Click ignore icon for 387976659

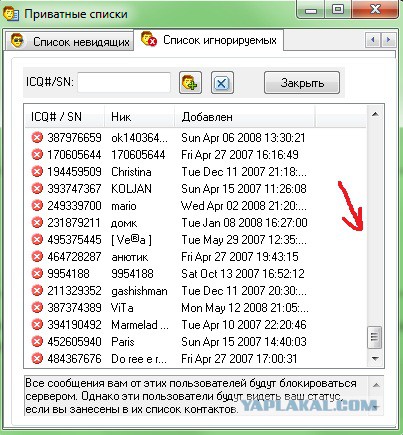click(x=37, y=137)
